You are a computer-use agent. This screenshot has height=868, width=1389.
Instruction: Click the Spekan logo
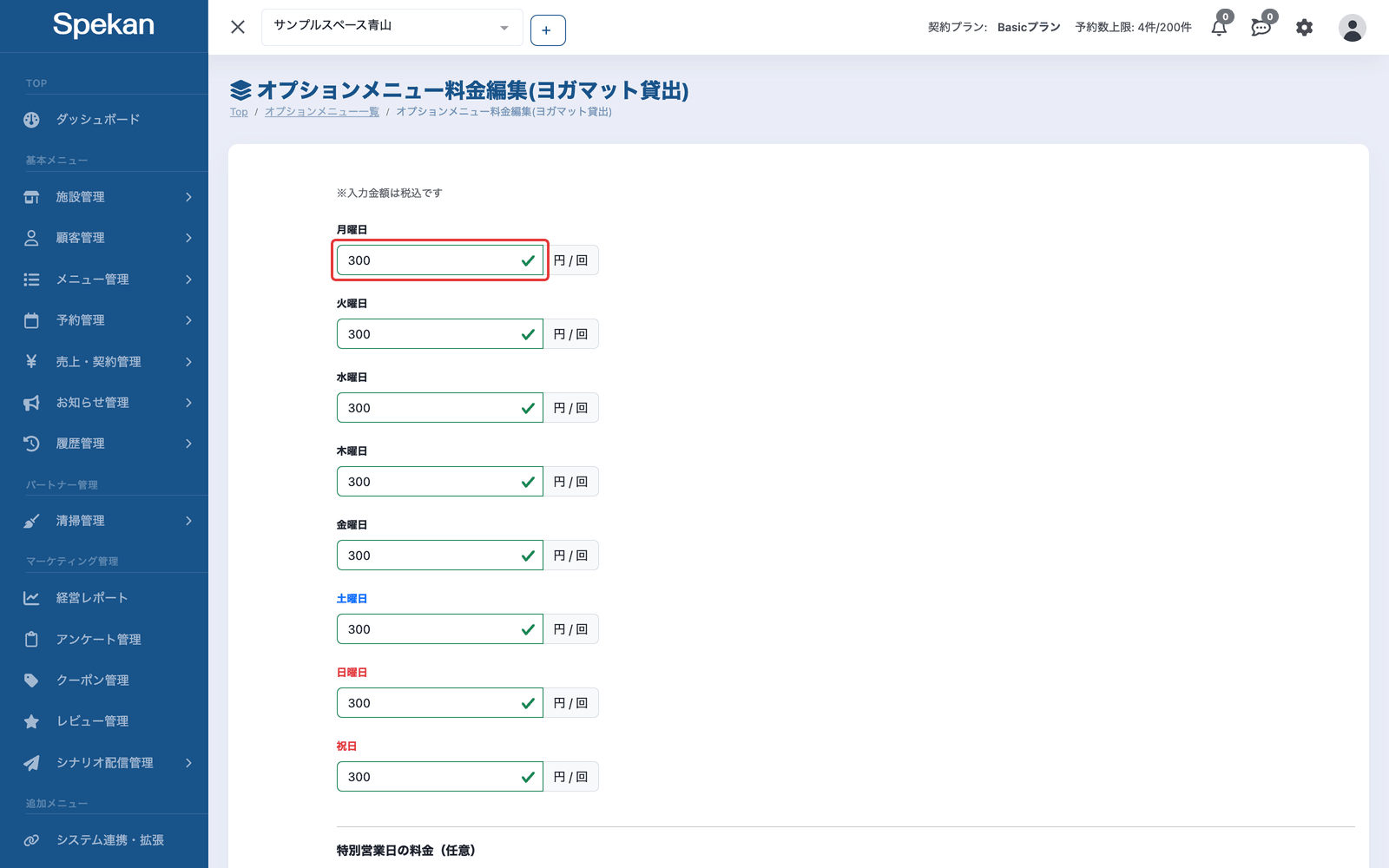(x=103, y=24)
